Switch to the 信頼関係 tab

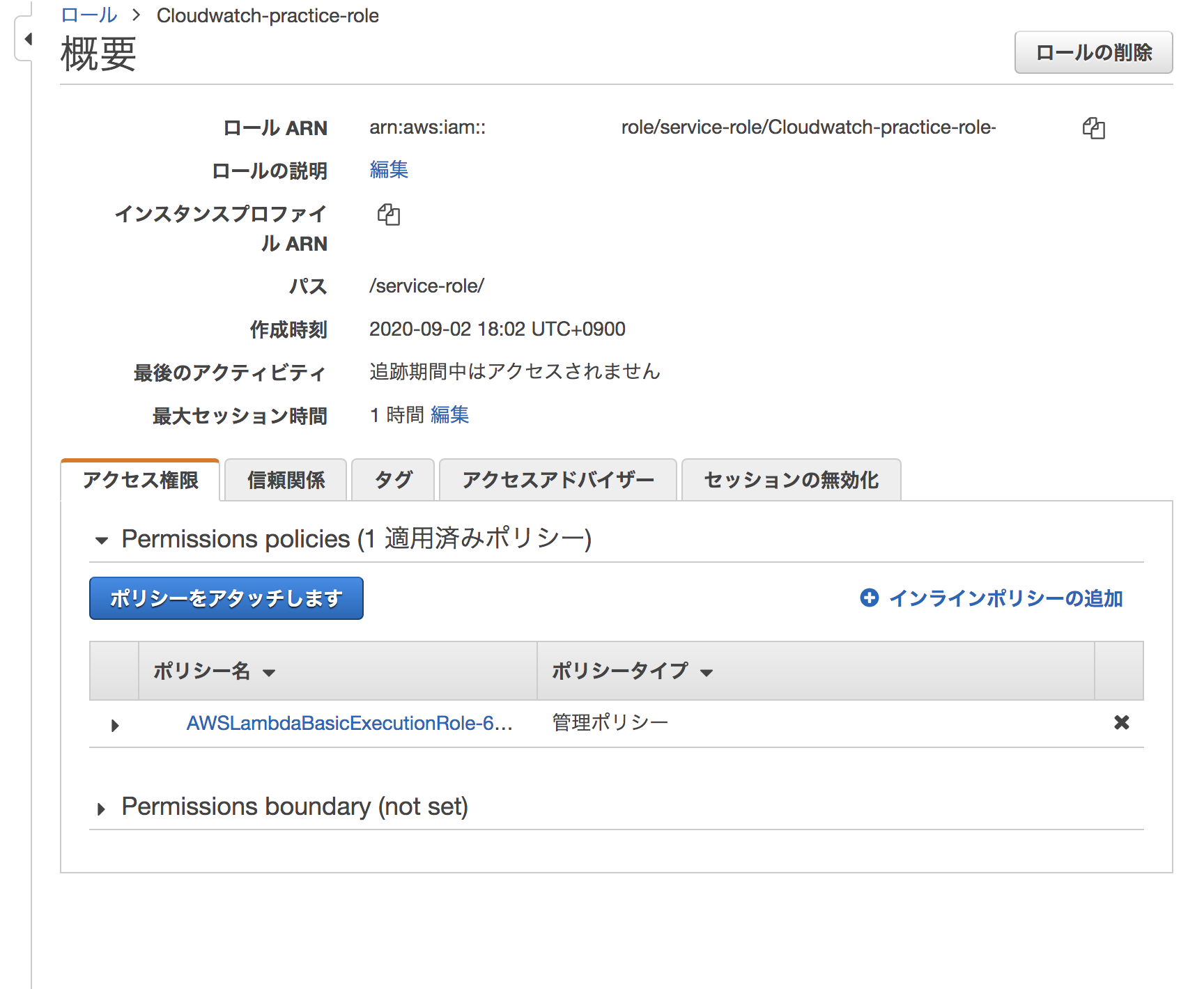coord(285,479)
